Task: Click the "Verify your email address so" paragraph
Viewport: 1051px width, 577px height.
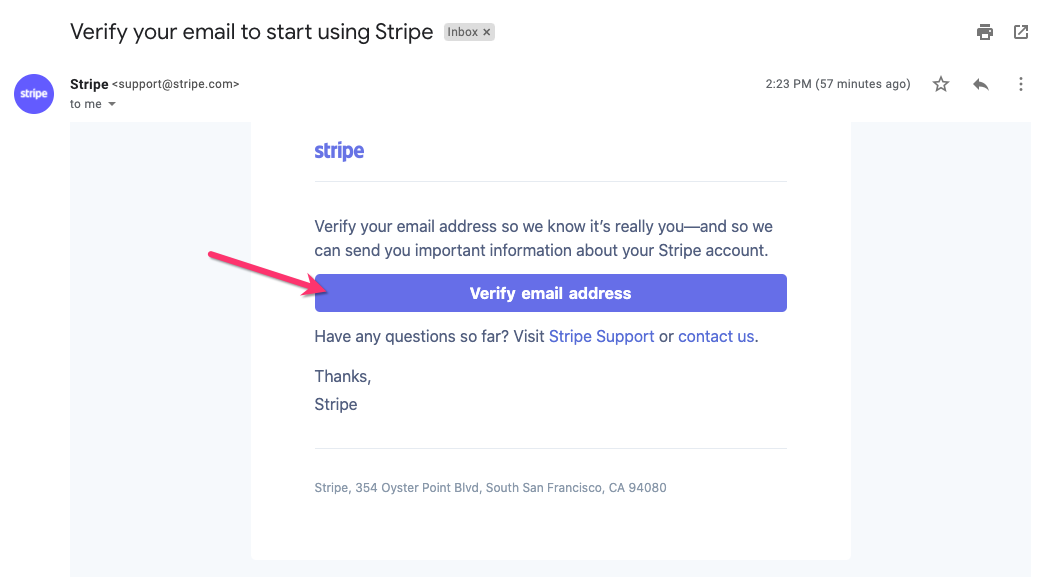Action: [x=543, y=238]
